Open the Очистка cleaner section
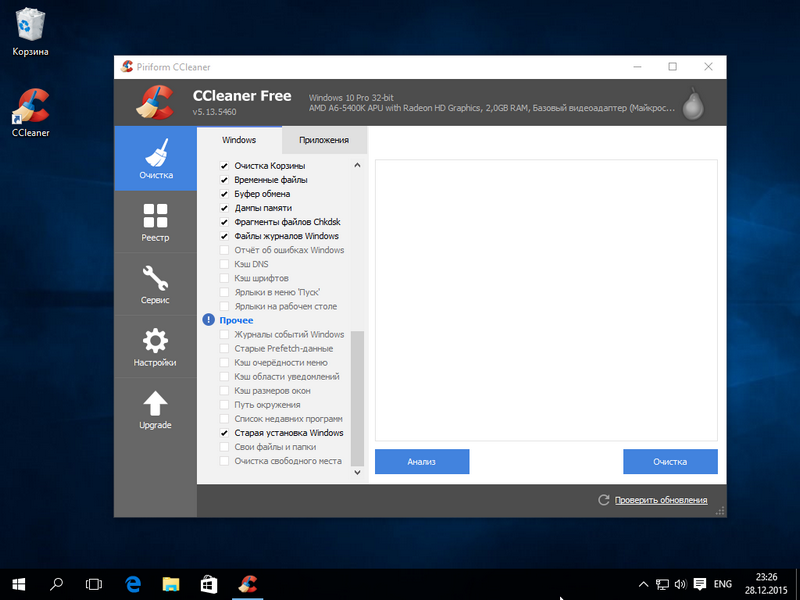Screen dimensions: 800x600 coord(155,160)
